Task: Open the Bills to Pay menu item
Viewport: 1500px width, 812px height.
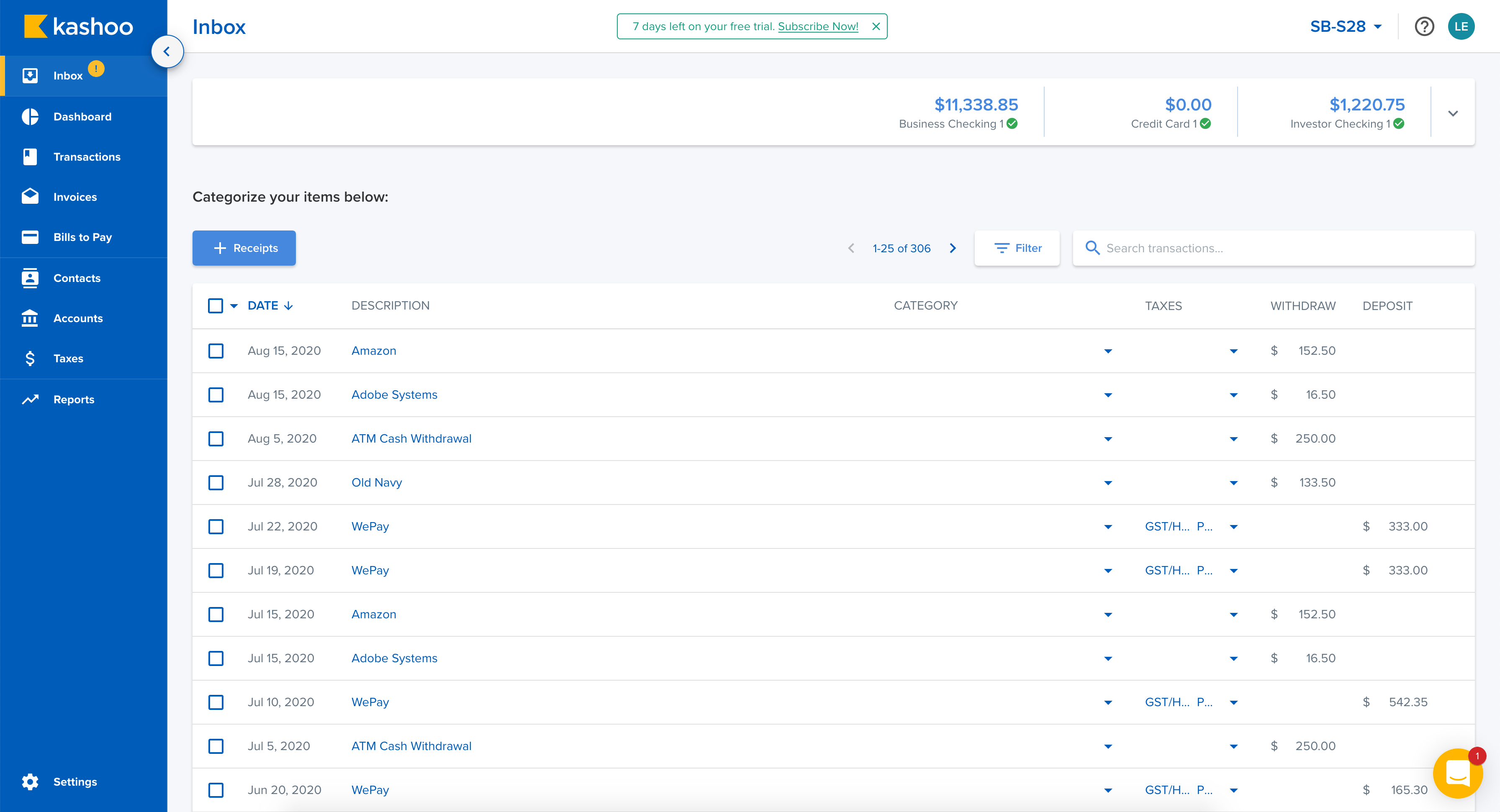Action: pos(84,237)
